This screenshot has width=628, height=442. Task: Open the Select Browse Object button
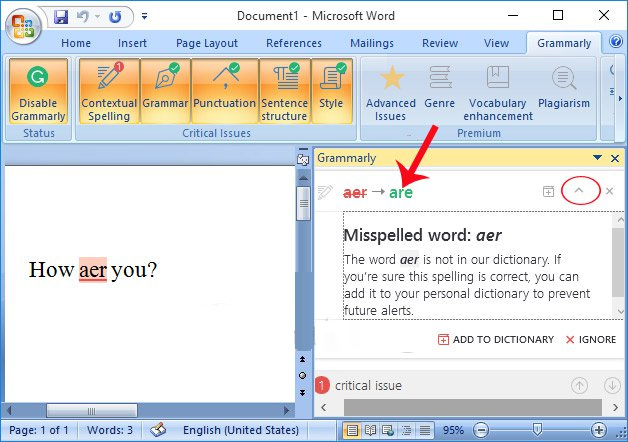coord(302,376)
